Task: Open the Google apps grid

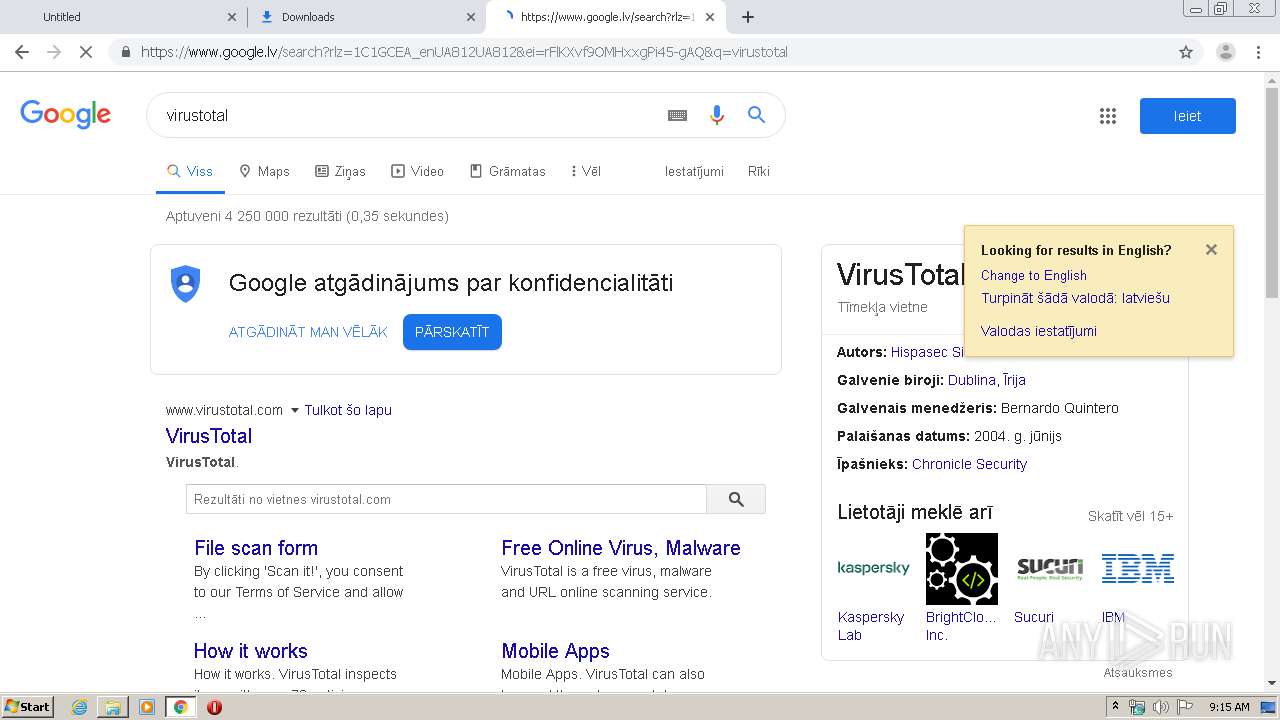Action: [x=1107, y=116]
